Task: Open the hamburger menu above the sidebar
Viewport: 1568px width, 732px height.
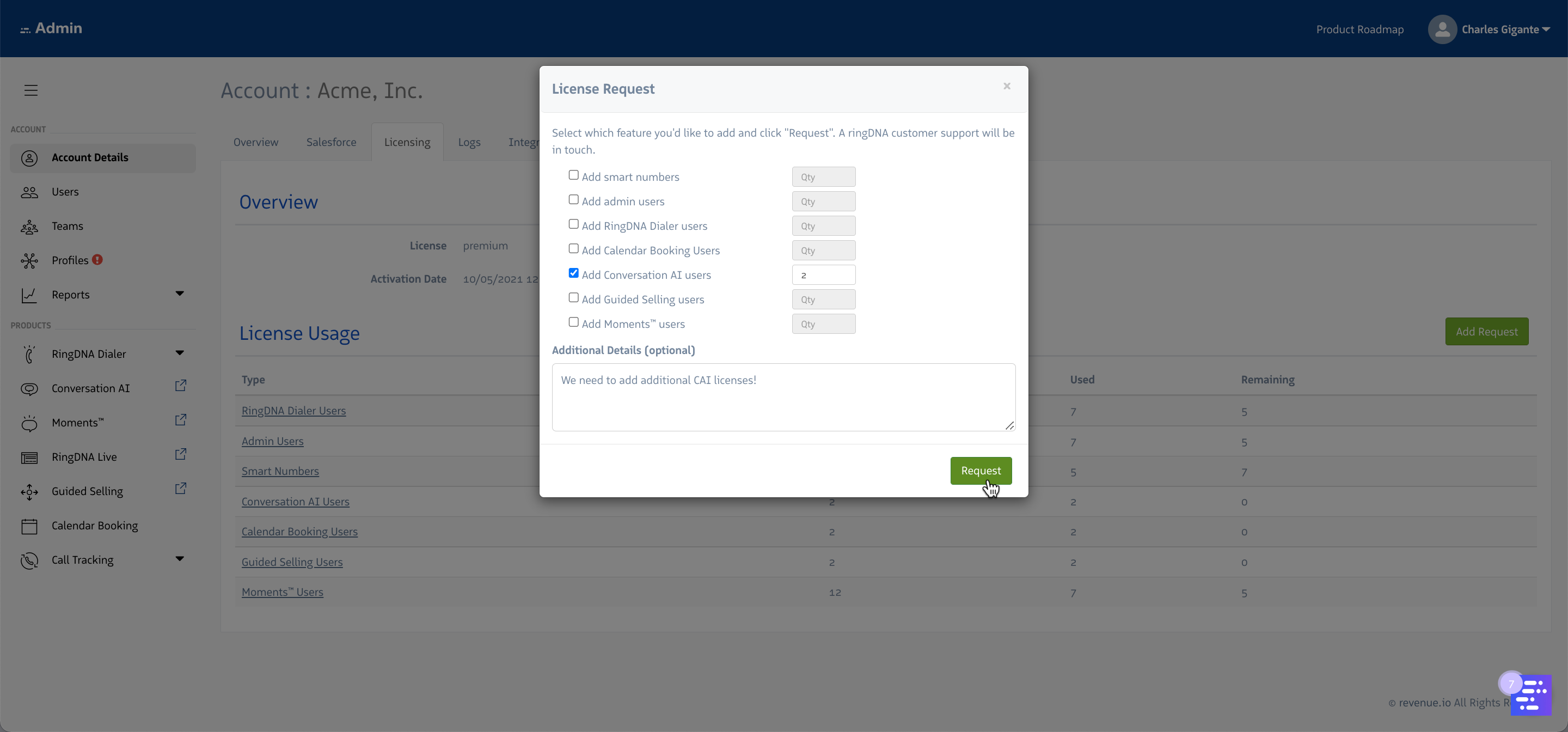Action: click(x=30, y=89)
